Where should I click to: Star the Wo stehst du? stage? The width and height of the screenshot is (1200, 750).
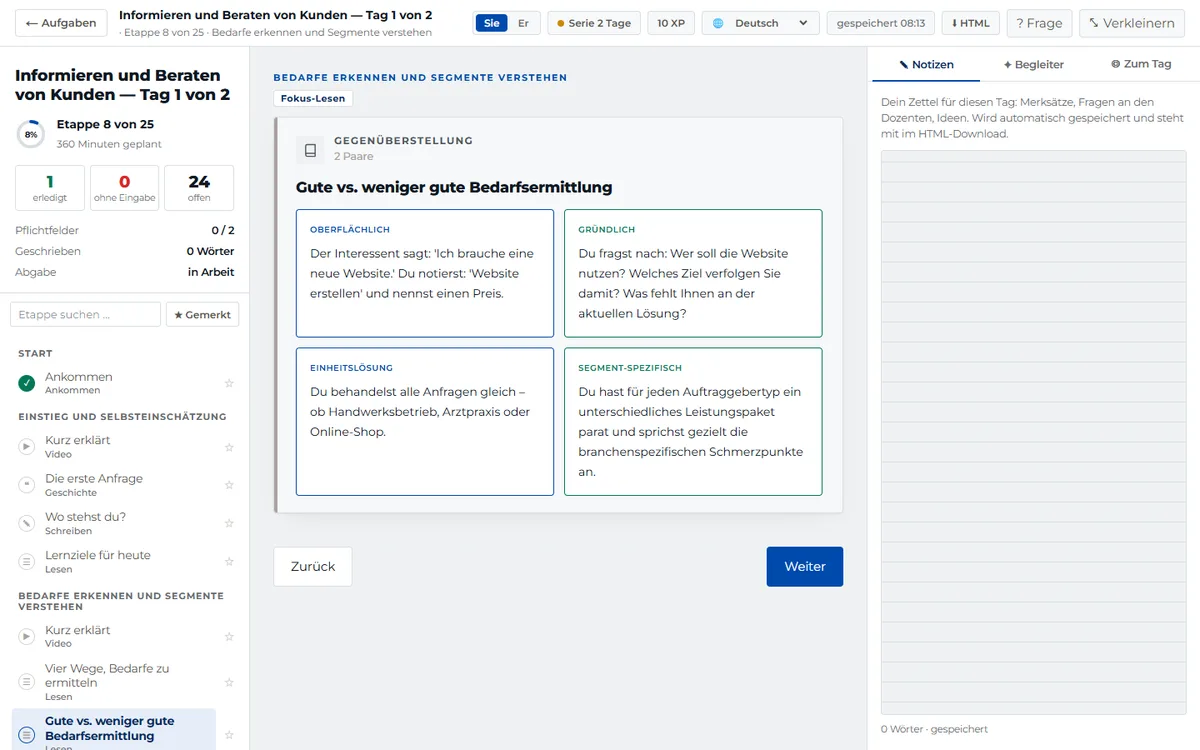(x=229, y=523)
